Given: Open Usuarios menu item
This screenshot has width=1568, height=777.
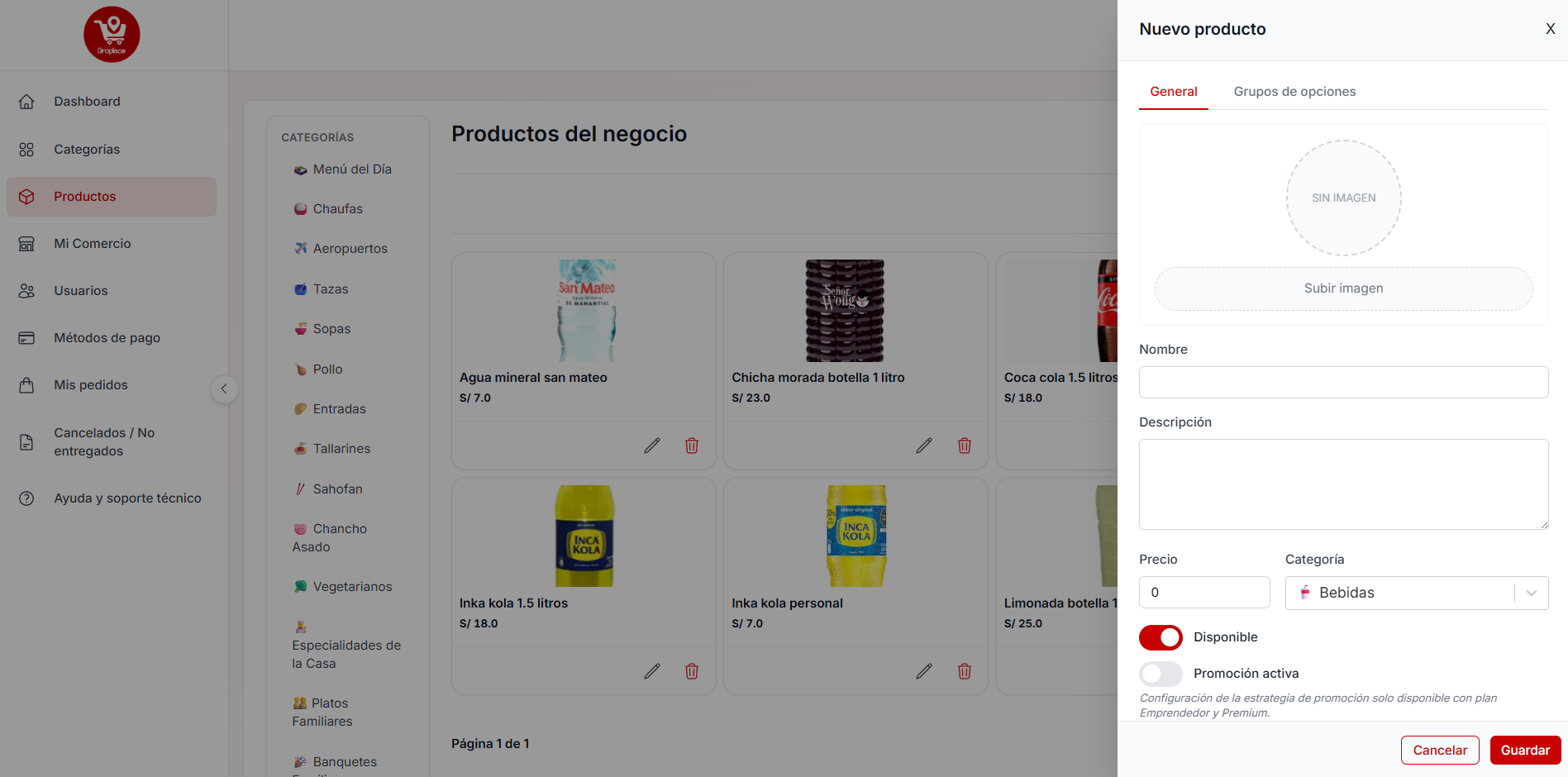Looking at the screenshot, I should pos(112,291).
